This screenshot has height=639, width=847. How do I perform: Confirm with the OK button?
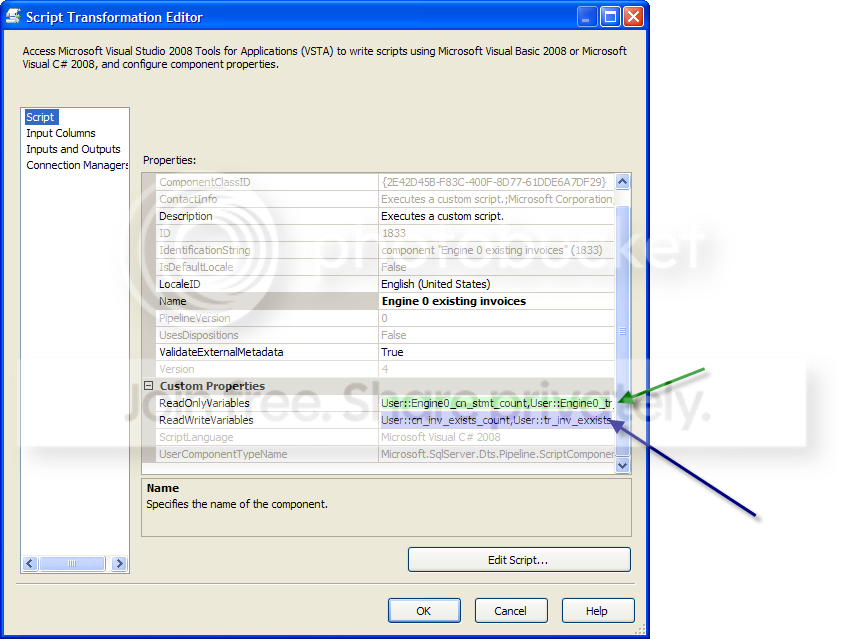424,610
